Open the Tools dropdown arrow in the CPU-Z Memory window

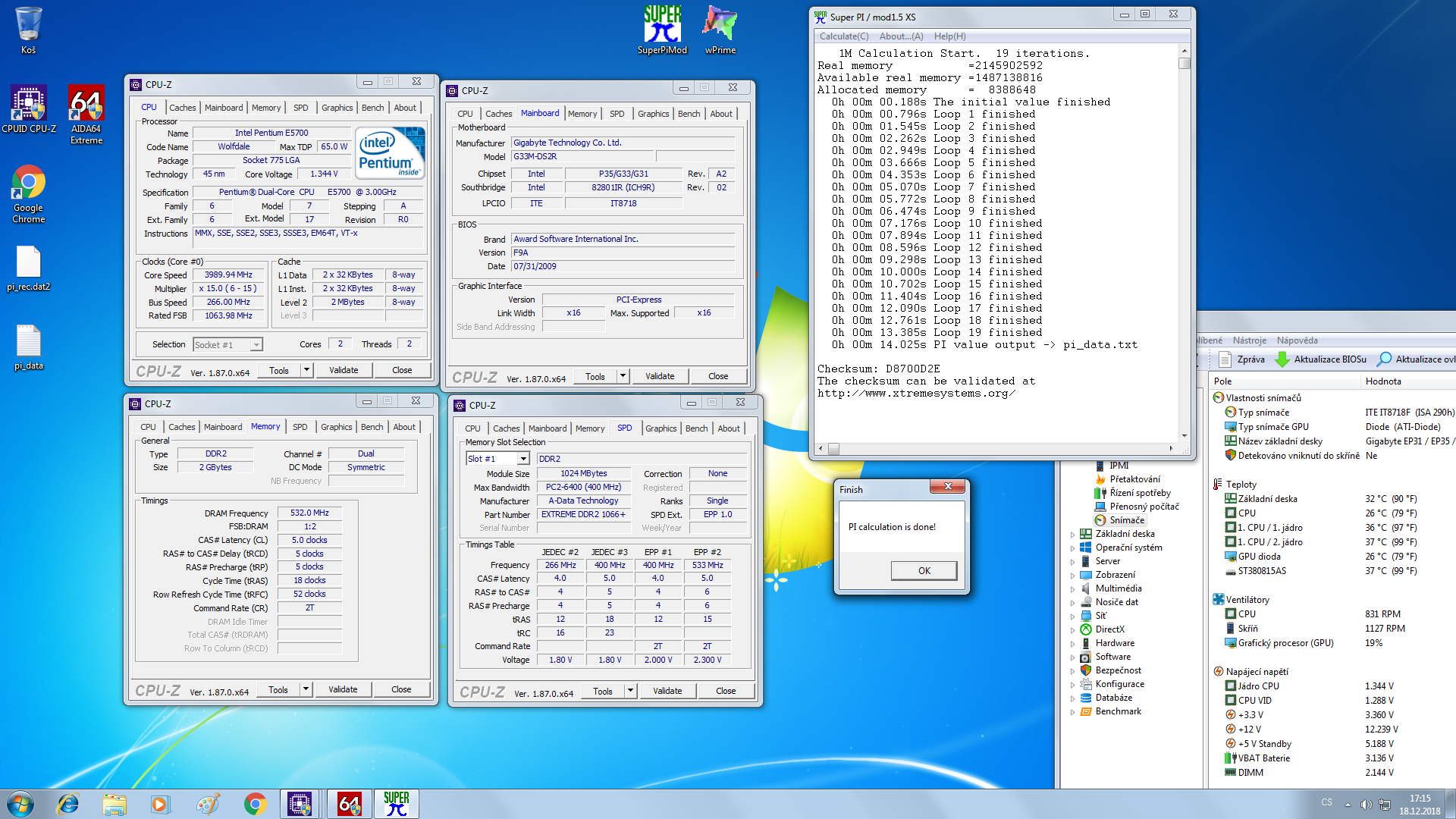[306, 689]
